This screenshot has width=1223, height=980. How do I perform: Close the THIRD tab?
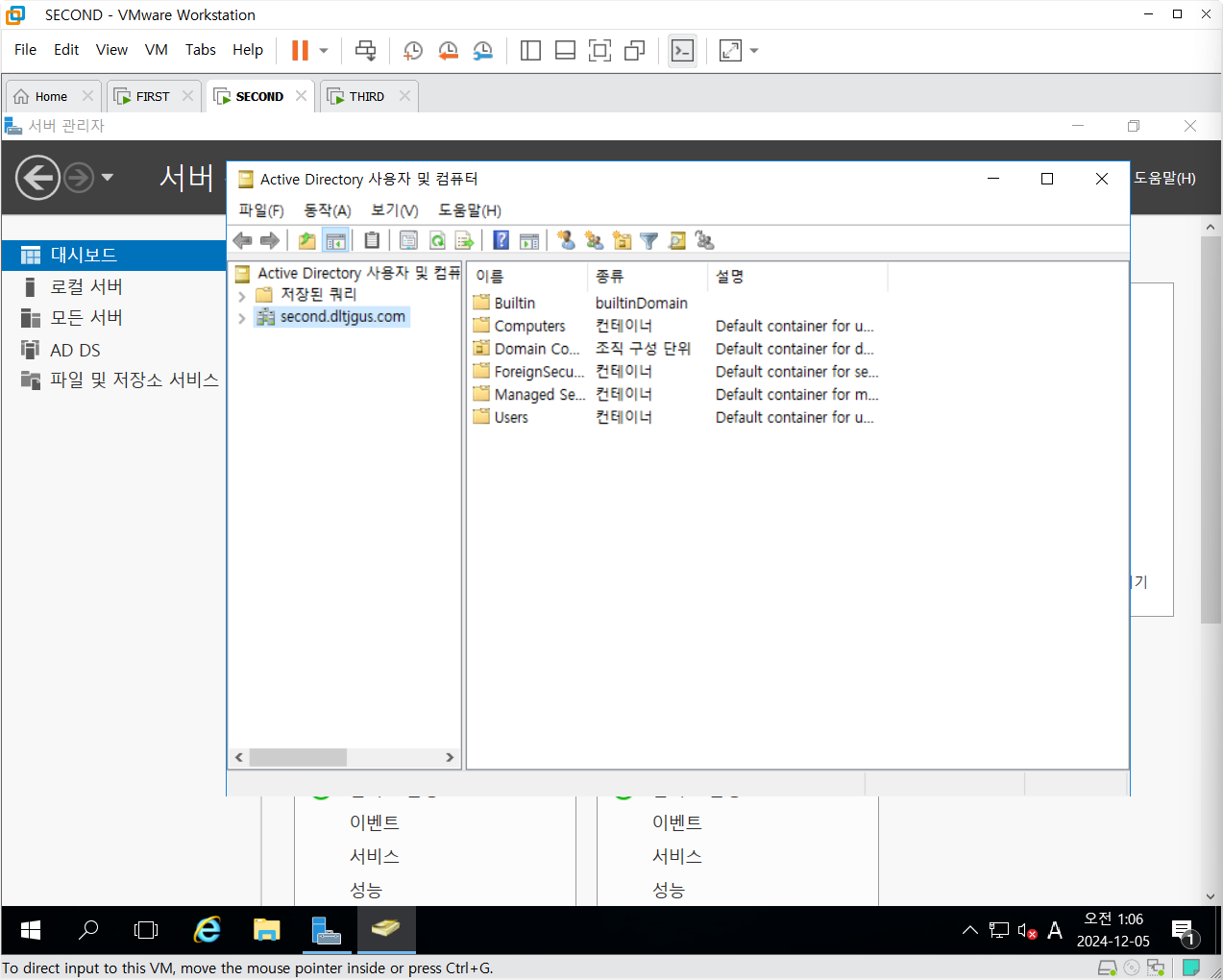pyautogui.click(x=404, y=96)
